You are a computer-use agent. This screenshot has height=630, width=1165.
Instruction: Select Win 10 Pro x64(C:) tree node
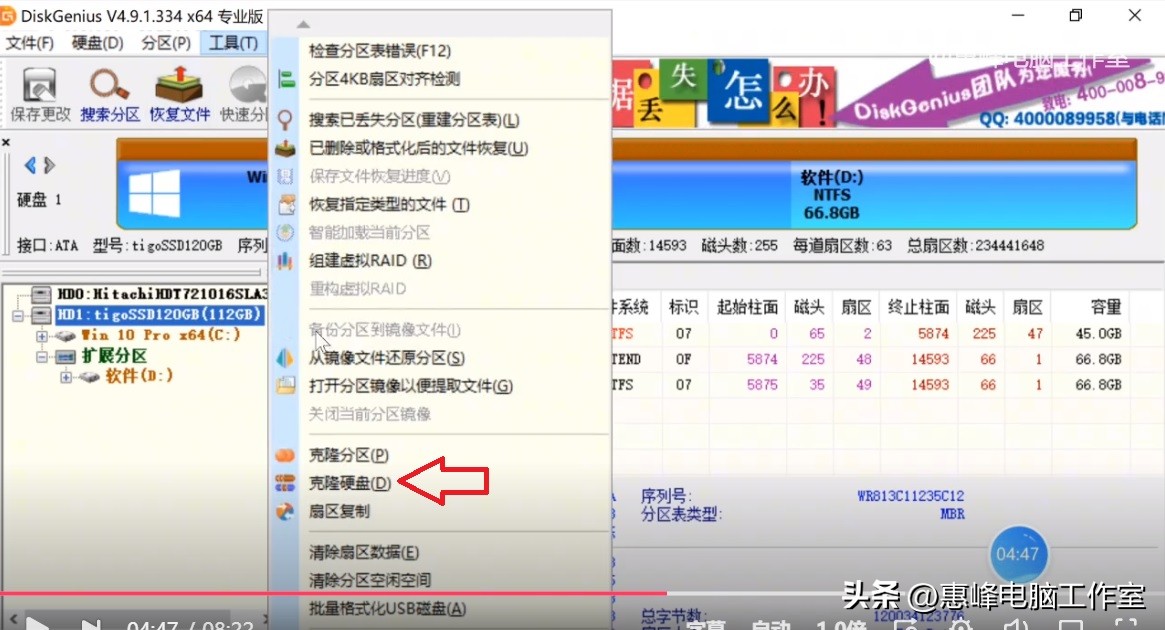[x=160, y=335]
